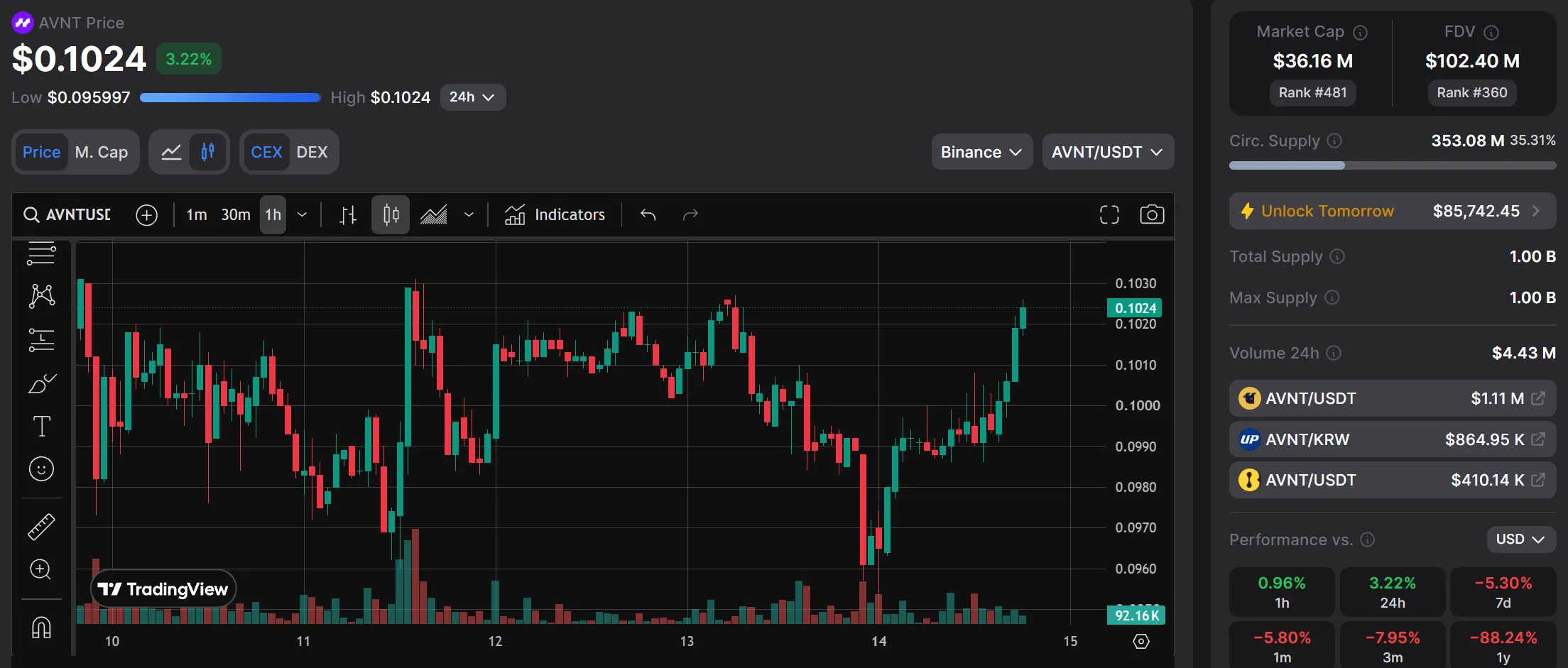Screen dimensions: 1568x668
Task: Expand the chart style dropdown arrow
Action: [x=469, y=214]
